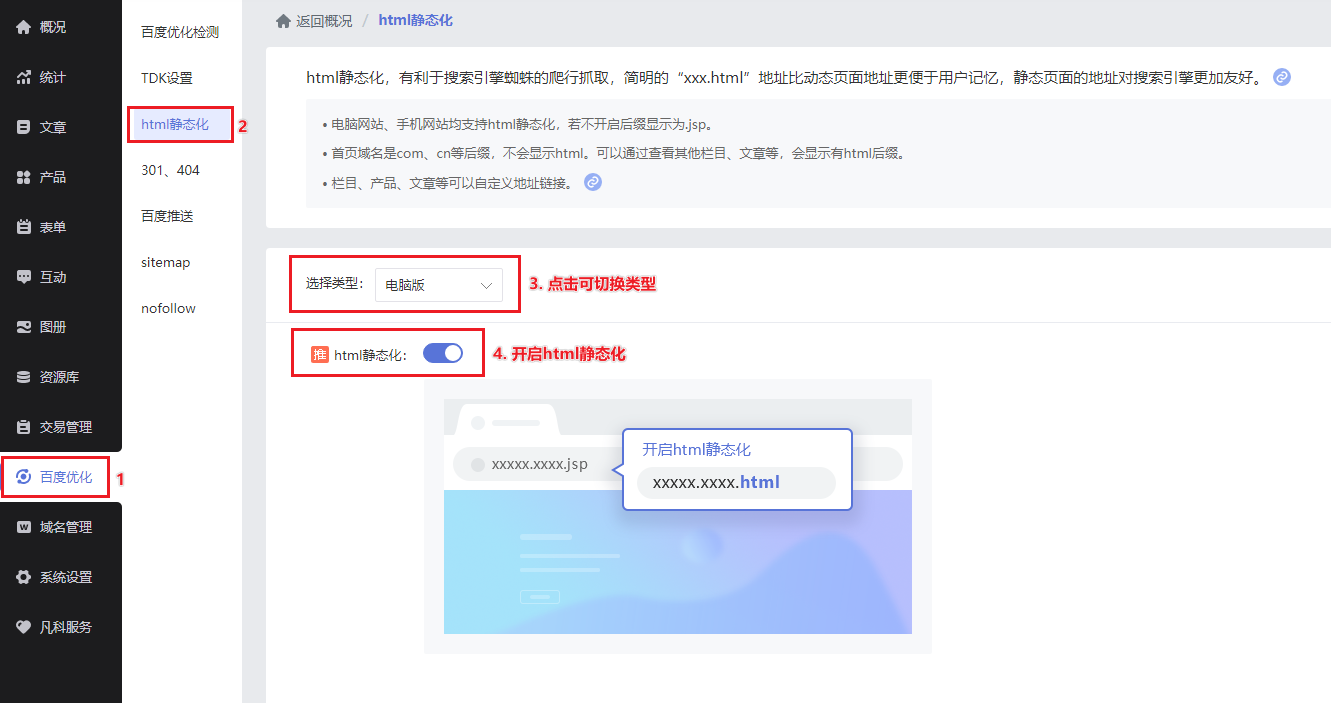Click the 资源库 database icon
Screen dimensions: 1331x703
24,377
